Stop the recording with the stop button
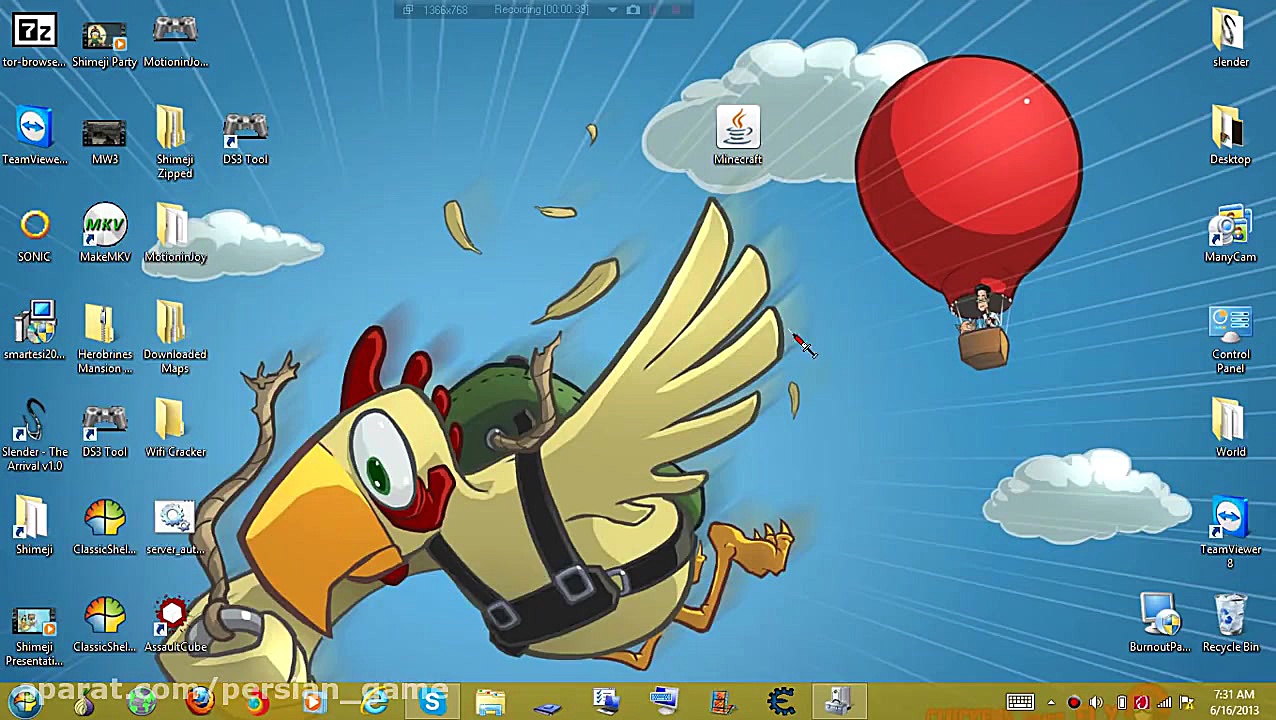The width and height of the screenshot is (1276, 720). (x=678, y=10)
